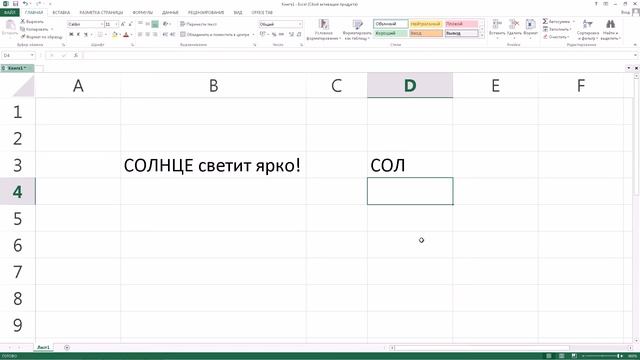640x360 pixels.
Task: Click Copy (Копировать) in clipboard group
Action: point(34,29)
